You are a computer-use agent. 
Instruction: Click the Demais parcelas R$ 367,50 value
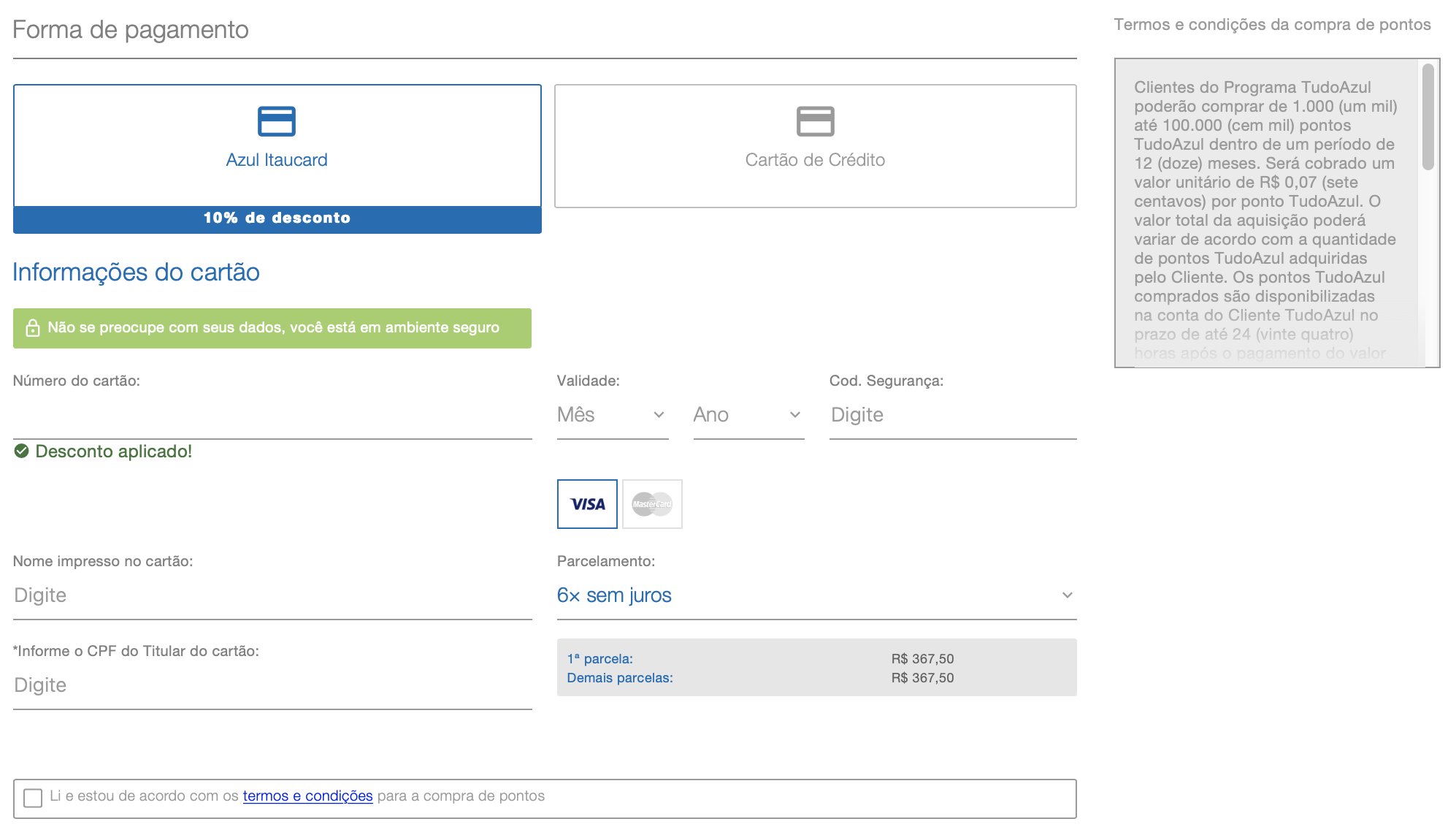tap(922, 678)
